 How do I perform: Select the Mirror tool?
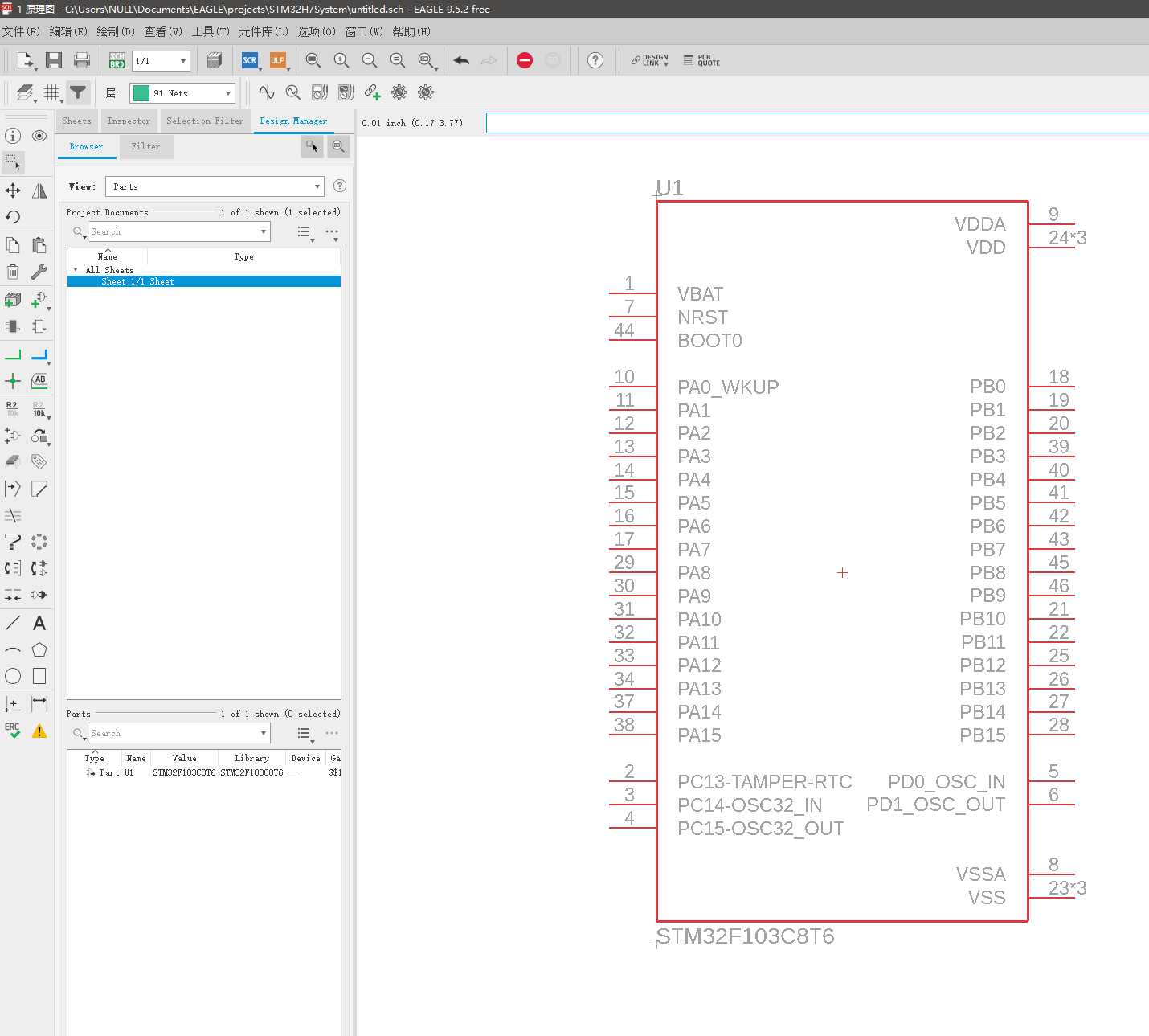[x=39, y=190]
